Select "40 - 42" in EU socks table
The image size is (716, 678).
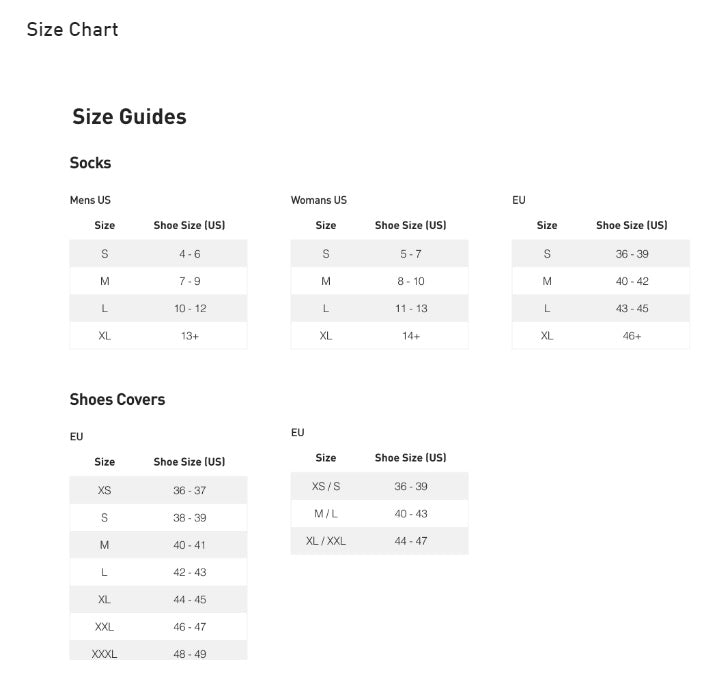point(632,282)
